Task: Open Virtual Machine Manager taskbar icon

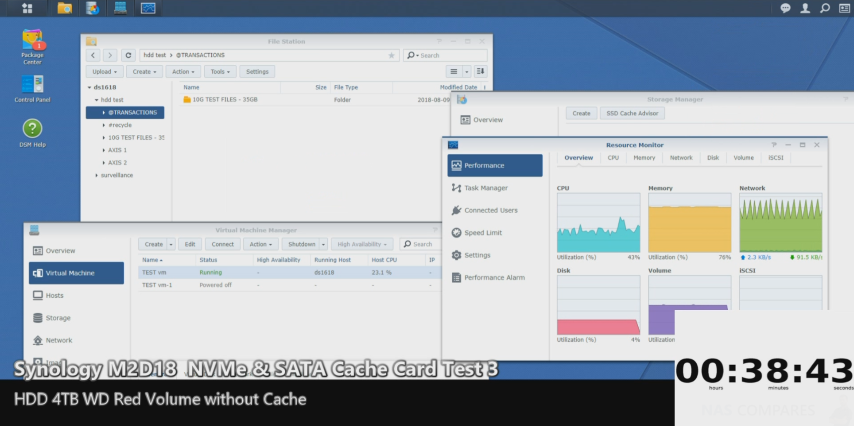Action: point(120,8)
